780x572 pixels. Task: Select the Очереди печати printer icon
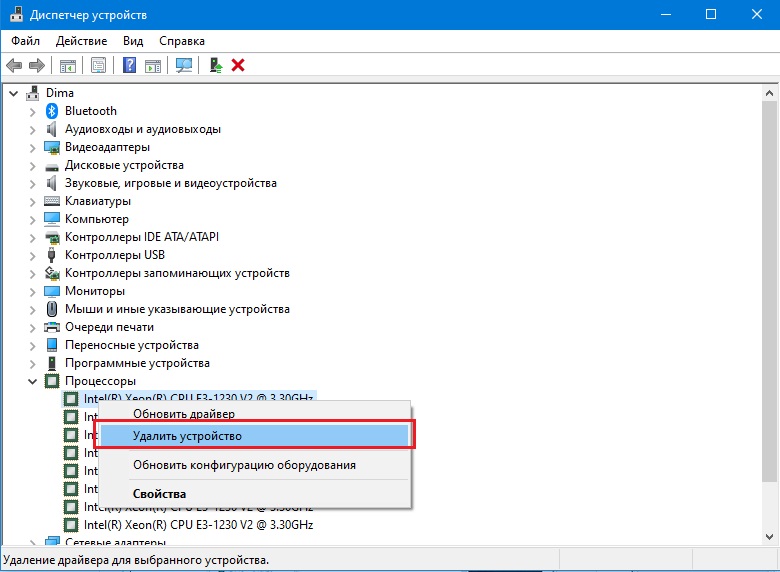tap(52, 327)
